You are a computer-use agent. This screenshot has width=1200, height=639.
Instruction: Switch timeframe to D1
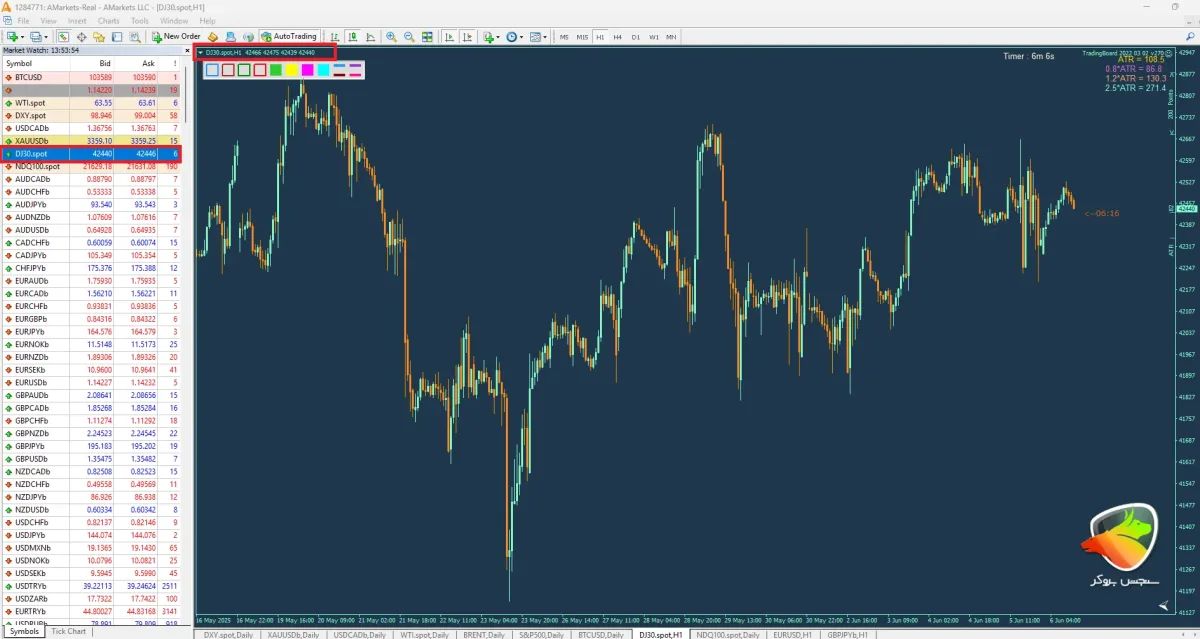[635, 36]
